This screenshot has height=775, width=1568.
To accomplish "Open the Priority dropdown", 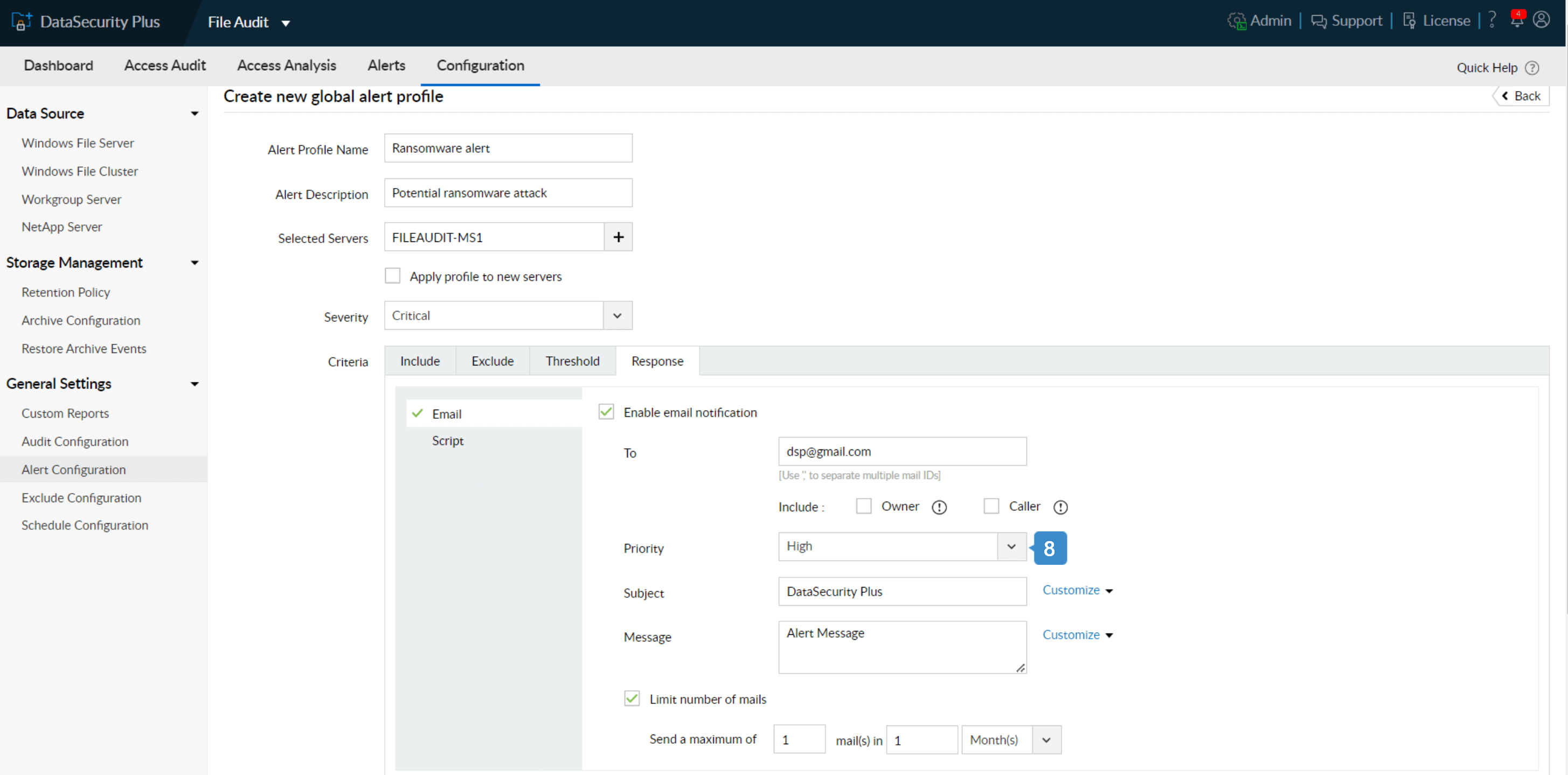I will 1011,546.
